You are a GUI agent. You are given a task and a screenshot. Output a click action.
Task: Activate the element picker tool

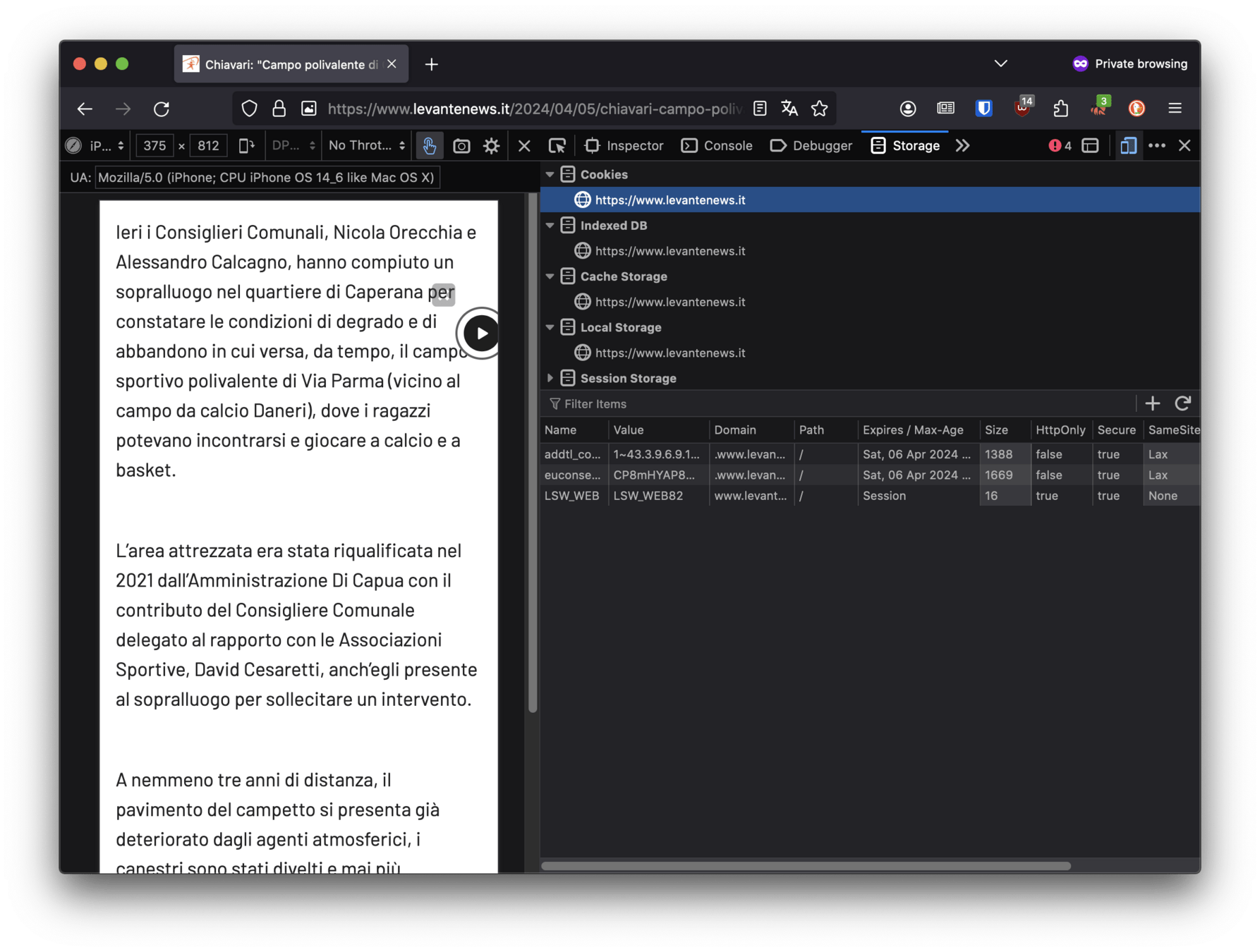point(557,146)
